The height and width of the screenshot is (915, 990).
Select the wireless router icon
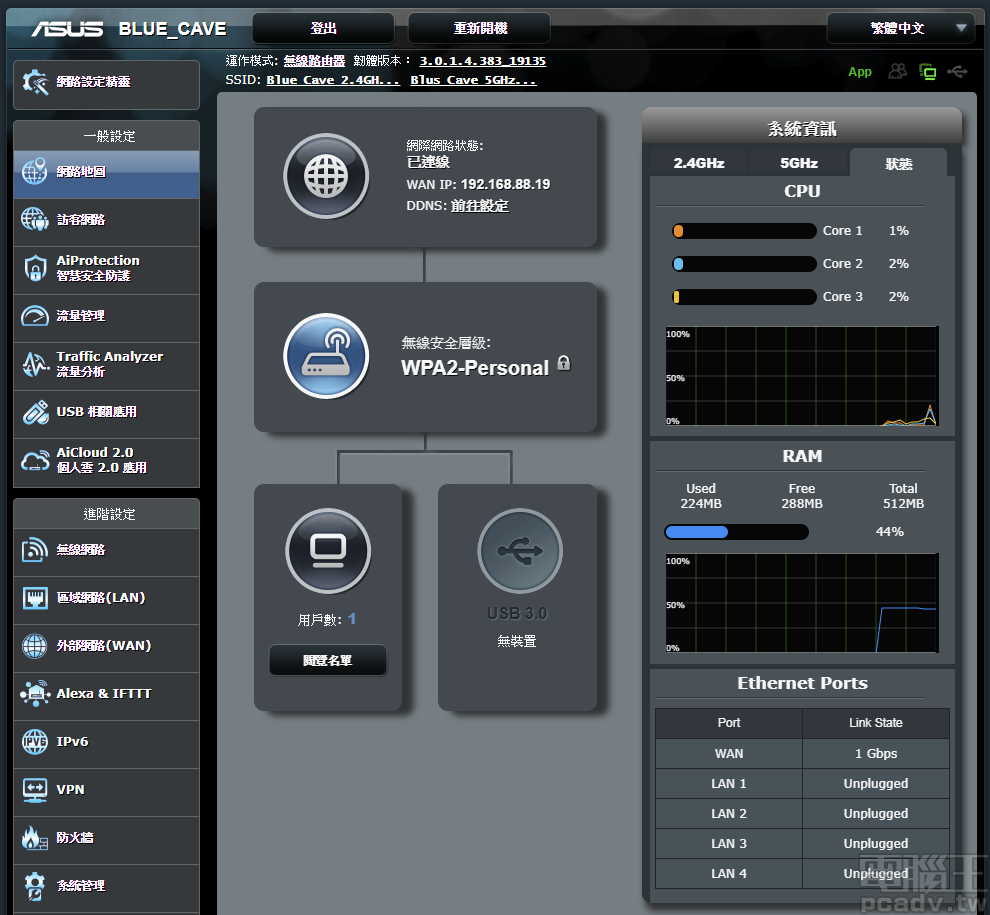click(326, 356)
